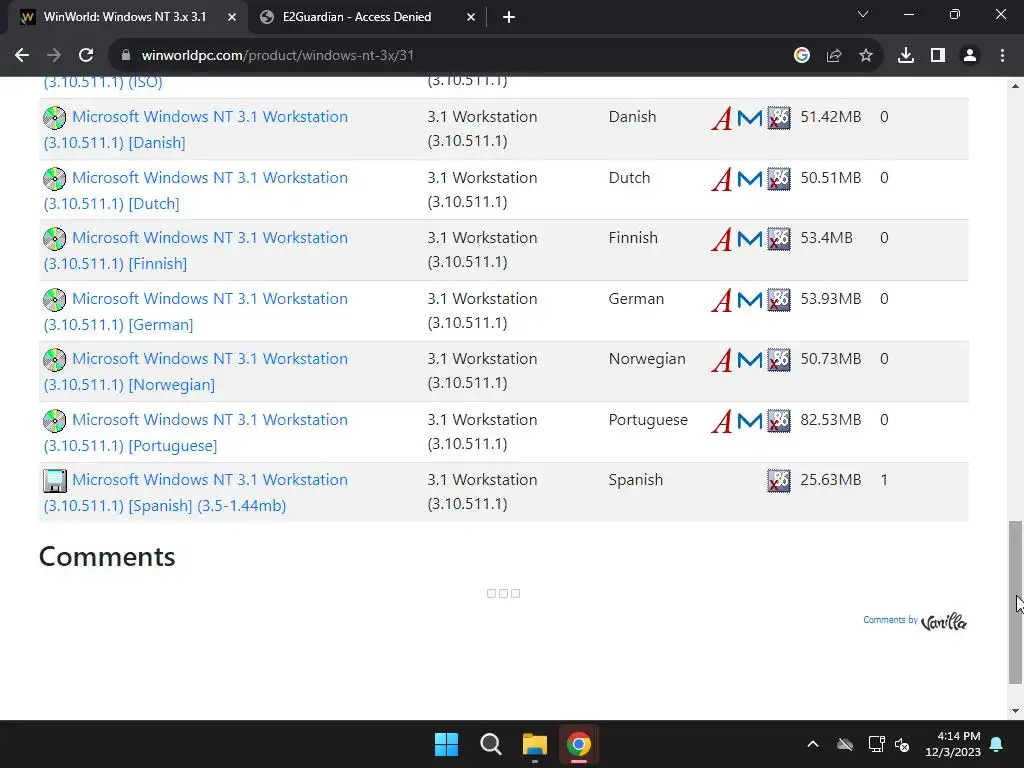Click the Comments heading
The height and width of the screenshot is (768, 1024).
(107, 557)
